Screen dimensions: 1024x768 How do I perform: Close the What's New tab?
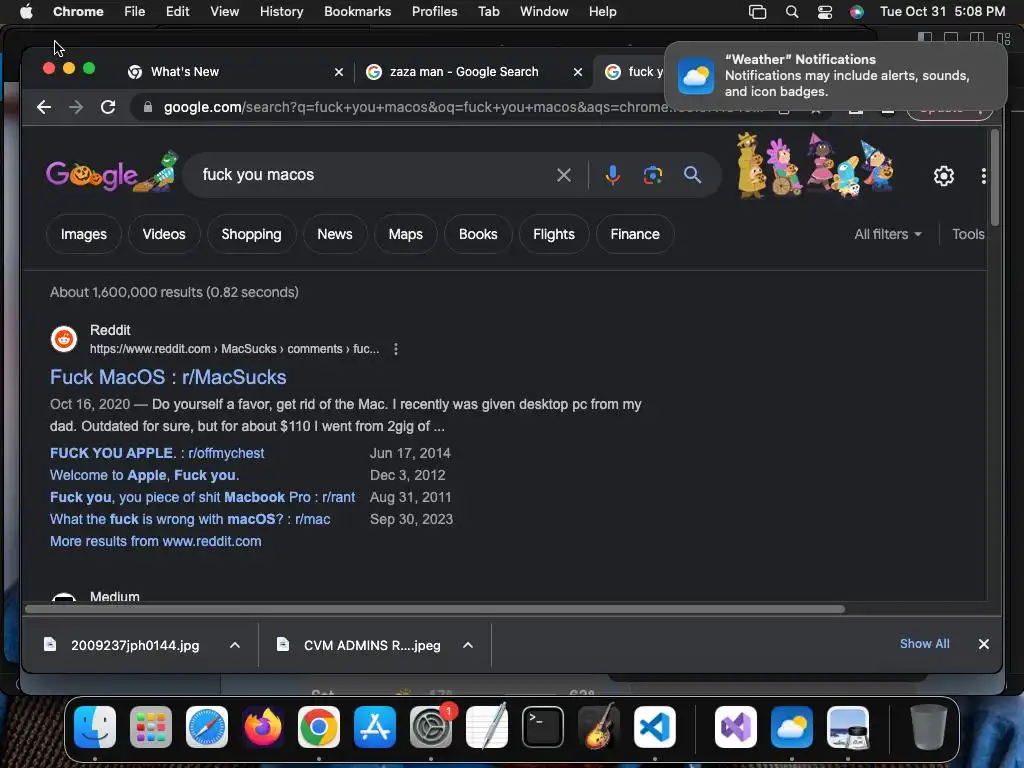pyautogui.click(x=339, y=72)
